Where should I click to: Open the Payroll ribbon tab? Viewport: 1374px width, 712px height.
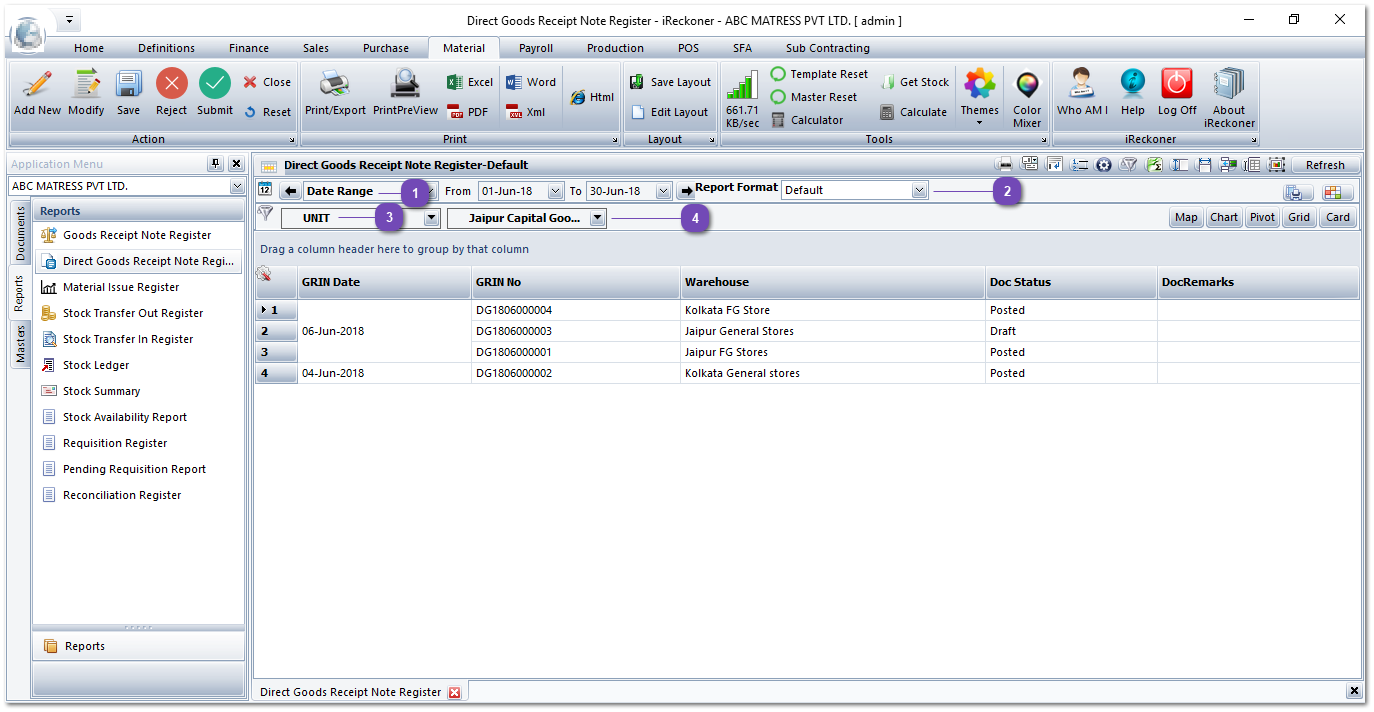(x=535, y=48)
